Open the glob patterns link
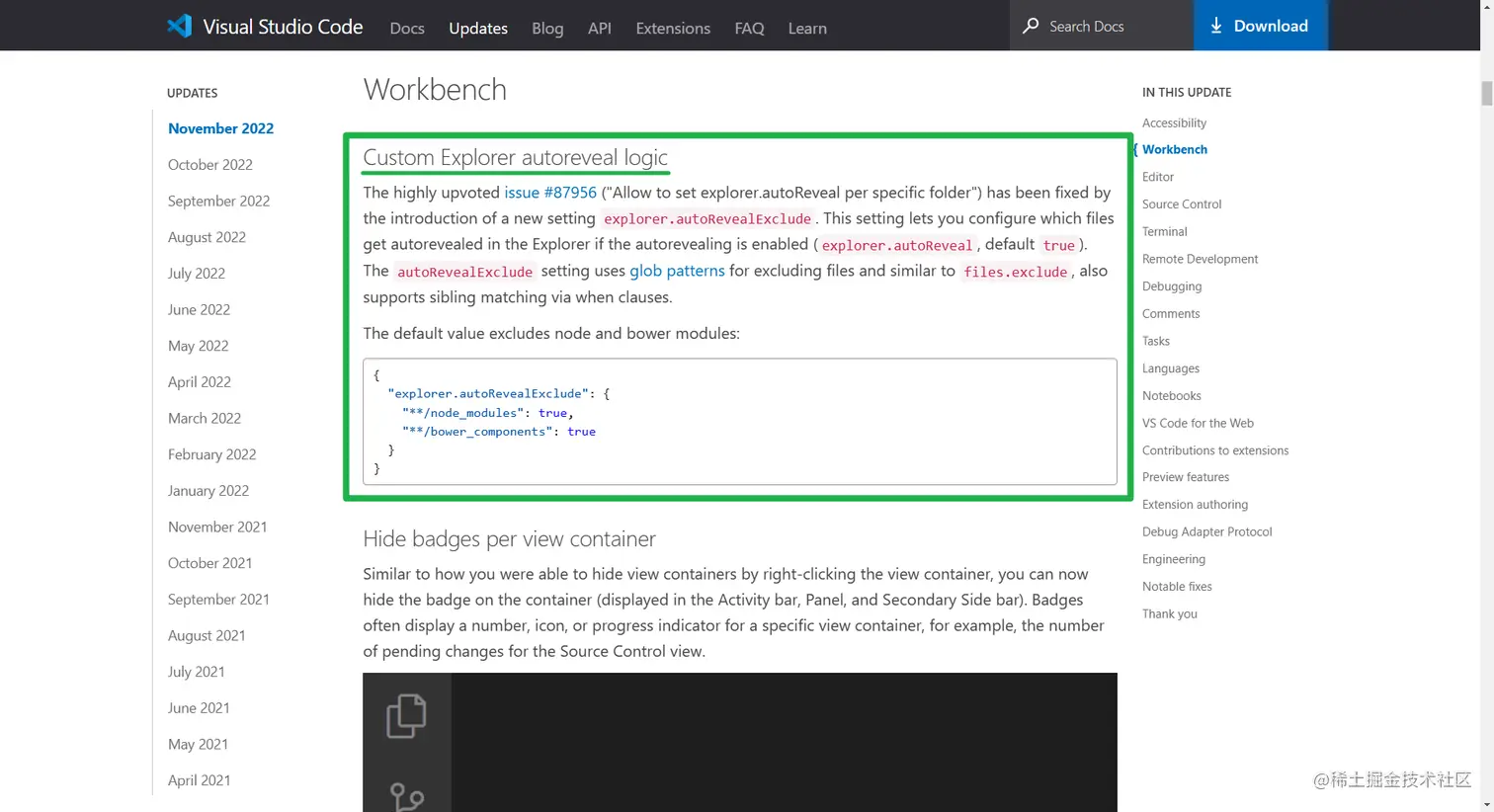Viewport: 1494px width, 812px height. [x=677, y=271]
